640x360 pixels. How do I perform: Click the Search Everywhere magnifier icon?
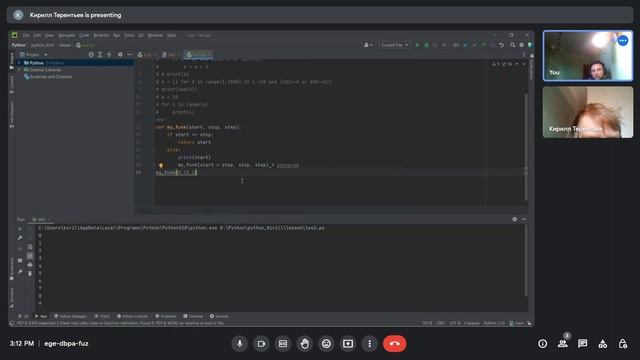pyautogui.click(x=512, y=45)
